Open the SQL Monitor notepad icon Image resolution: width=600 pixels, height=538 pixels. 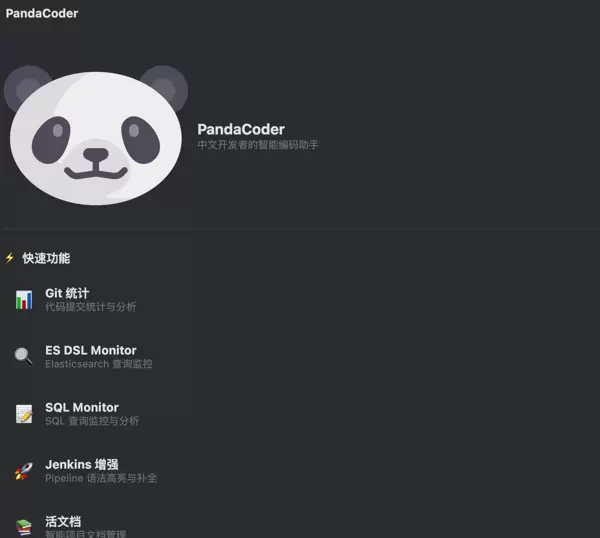pos(24,414)
